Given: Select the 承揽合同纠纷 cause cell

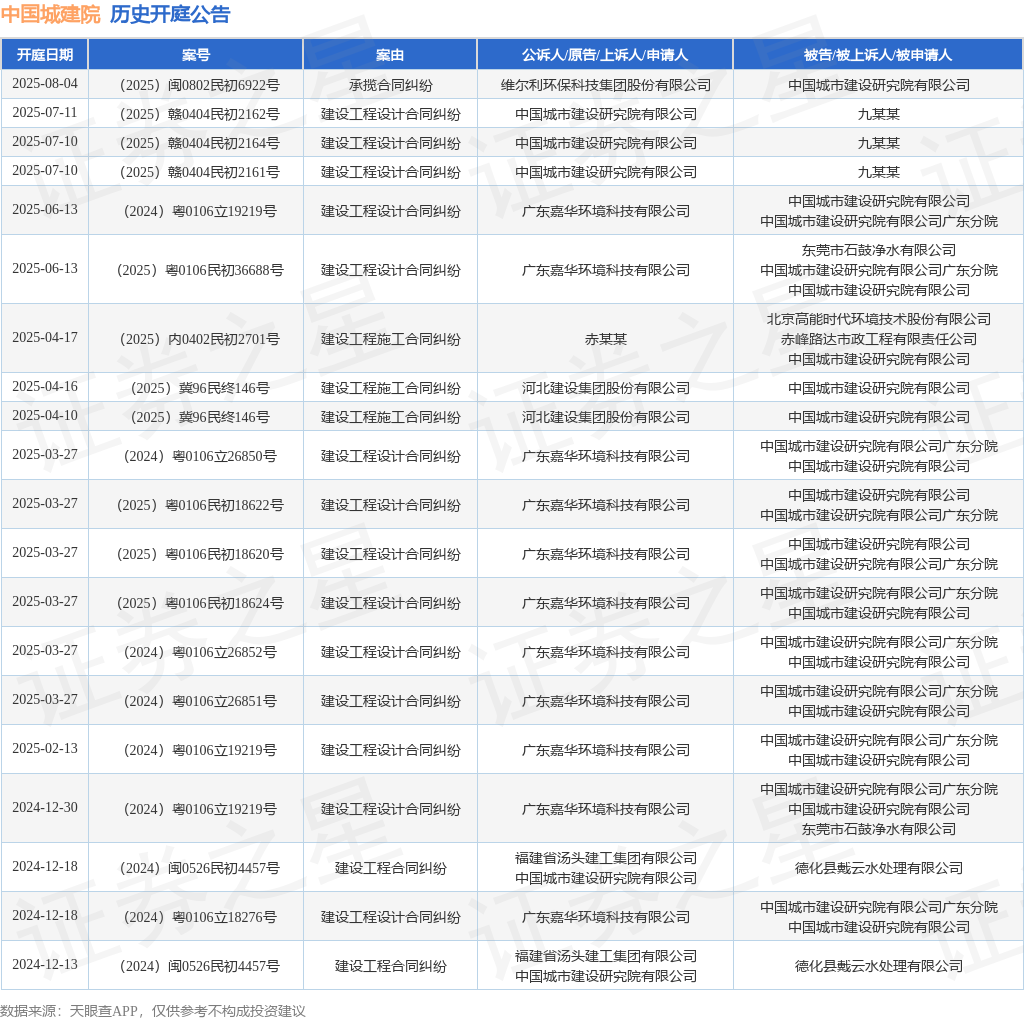Looking at the screenshot, I should pos(390,85).
